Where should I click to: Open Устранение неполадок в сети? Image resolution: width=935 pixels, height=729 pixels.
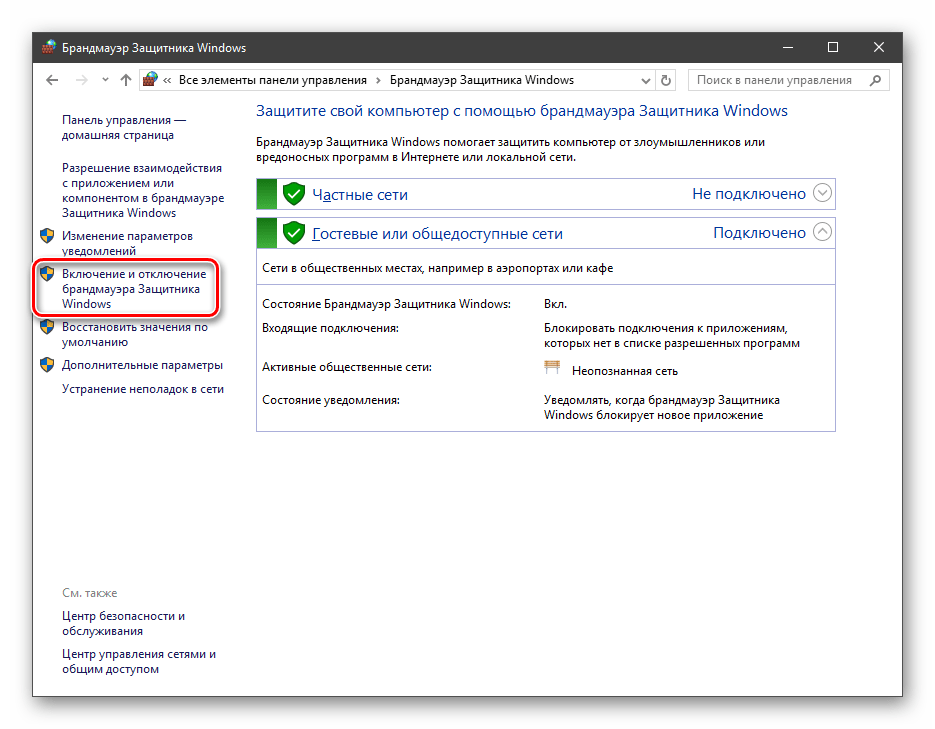point(142,389)
